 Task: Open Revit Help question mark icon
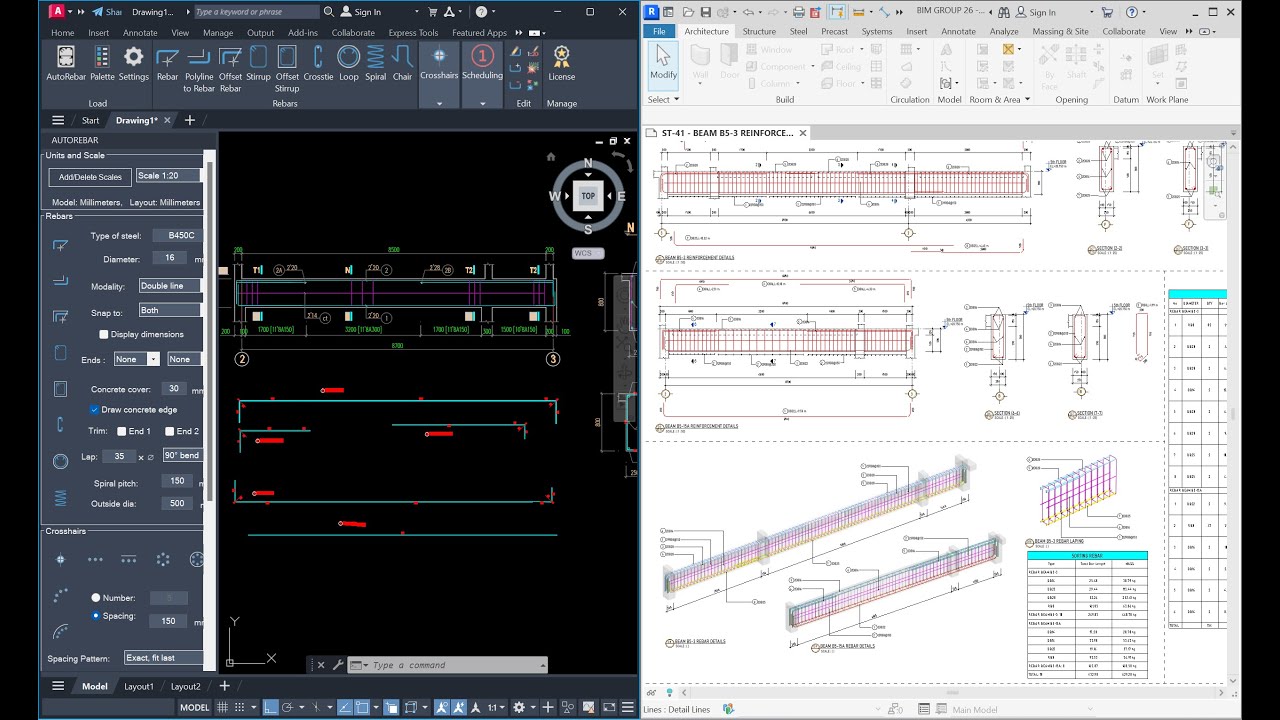point(1131,12)
